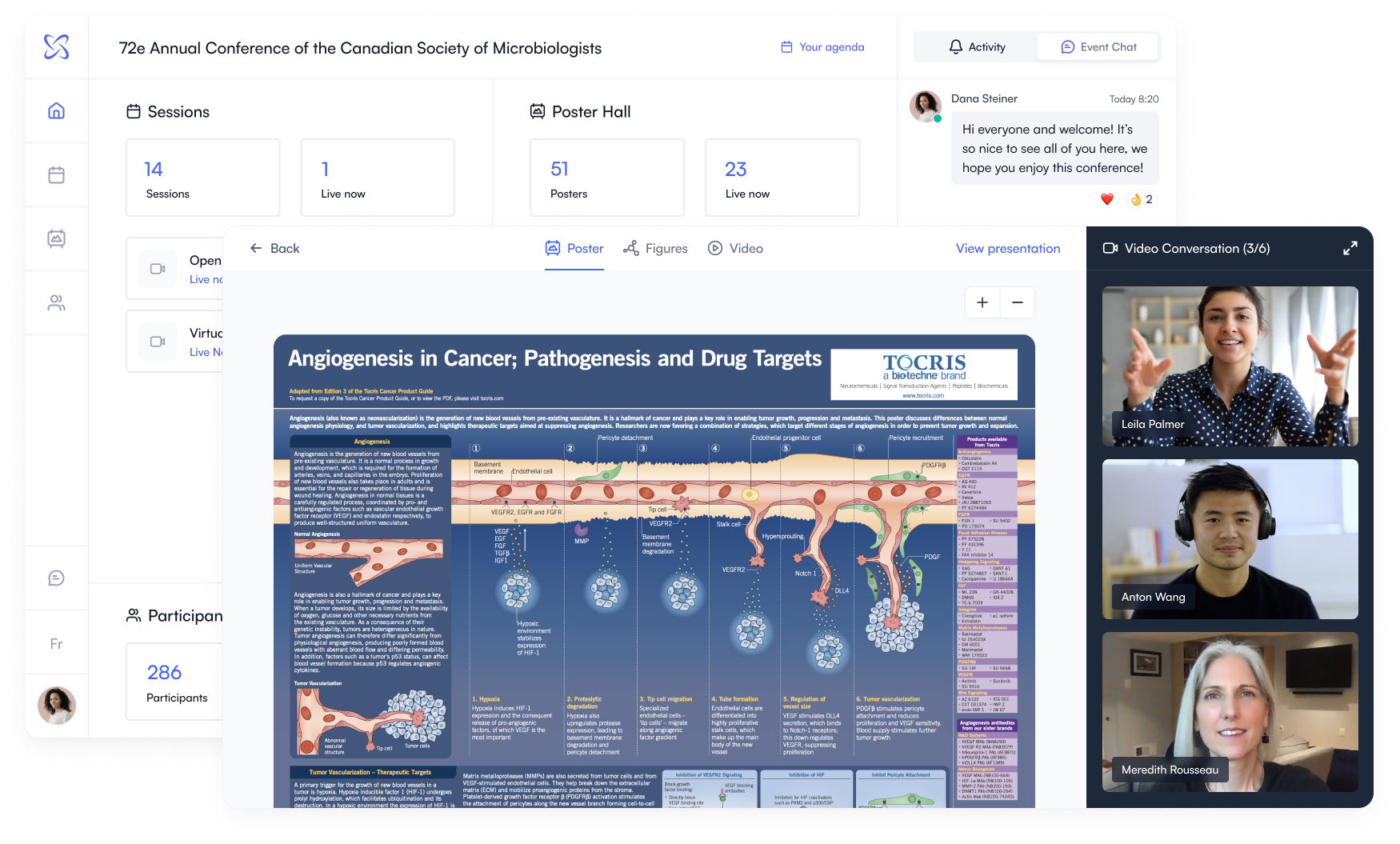
Task: Switch to the Event Chat tab
Action: [x=1098, y=47]
